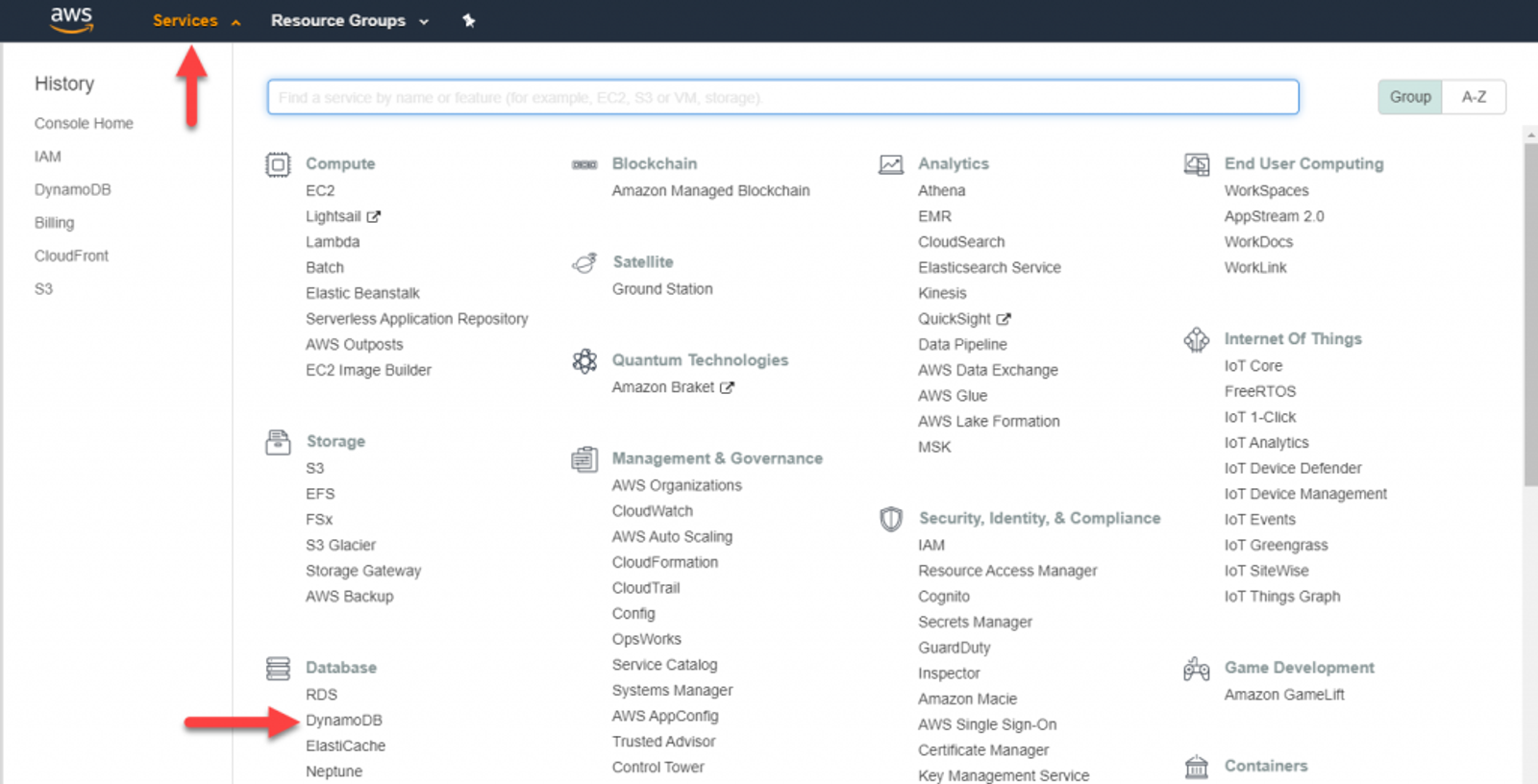1538x784 pixels.
Task: Click the End User Computing icon
Action: [1197, 165]
